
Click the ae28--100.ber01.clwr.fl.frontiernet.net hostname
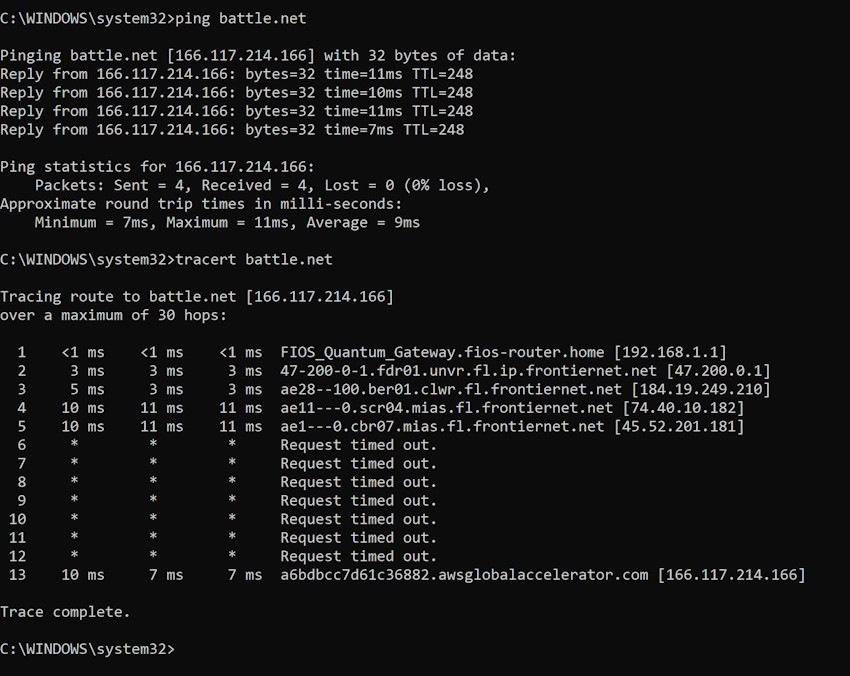[450, 389]
